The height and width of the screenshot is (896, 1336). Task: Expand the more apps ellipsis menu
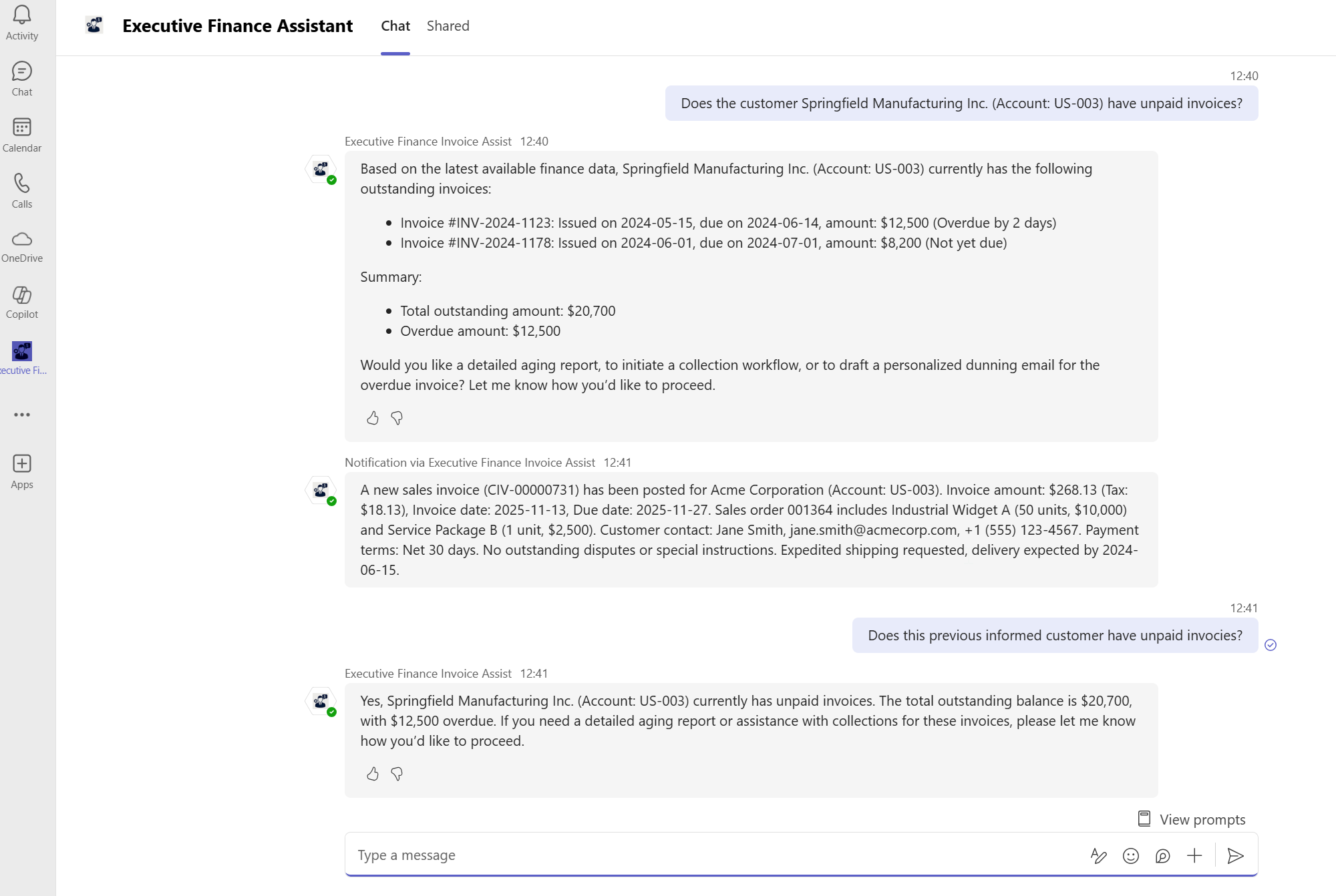pos(22,415)
